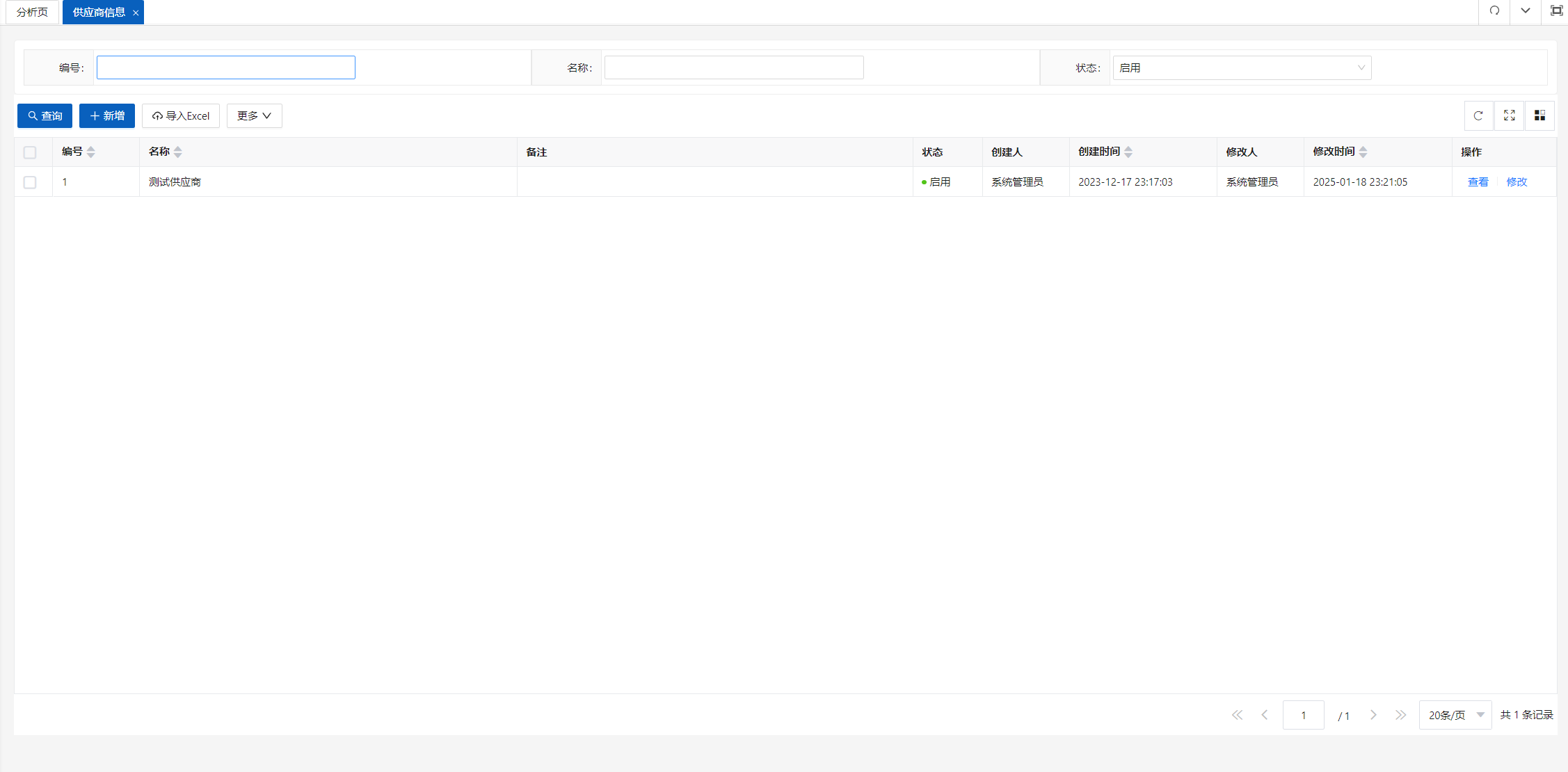This screenshot has width=1568, height=772.
Task: Open the 状态 dropdown showing 启用
Action: (1242, 67)
